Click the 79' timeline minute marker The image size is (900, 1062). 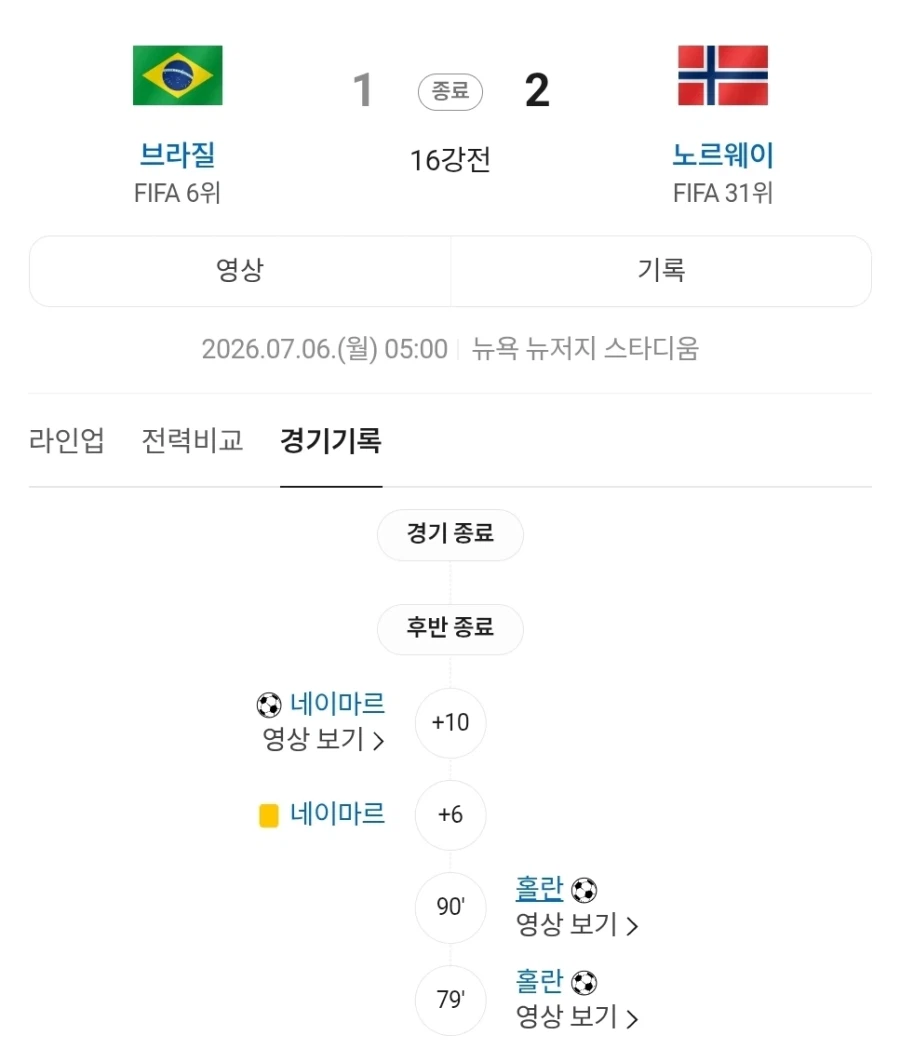(450, 1000)
